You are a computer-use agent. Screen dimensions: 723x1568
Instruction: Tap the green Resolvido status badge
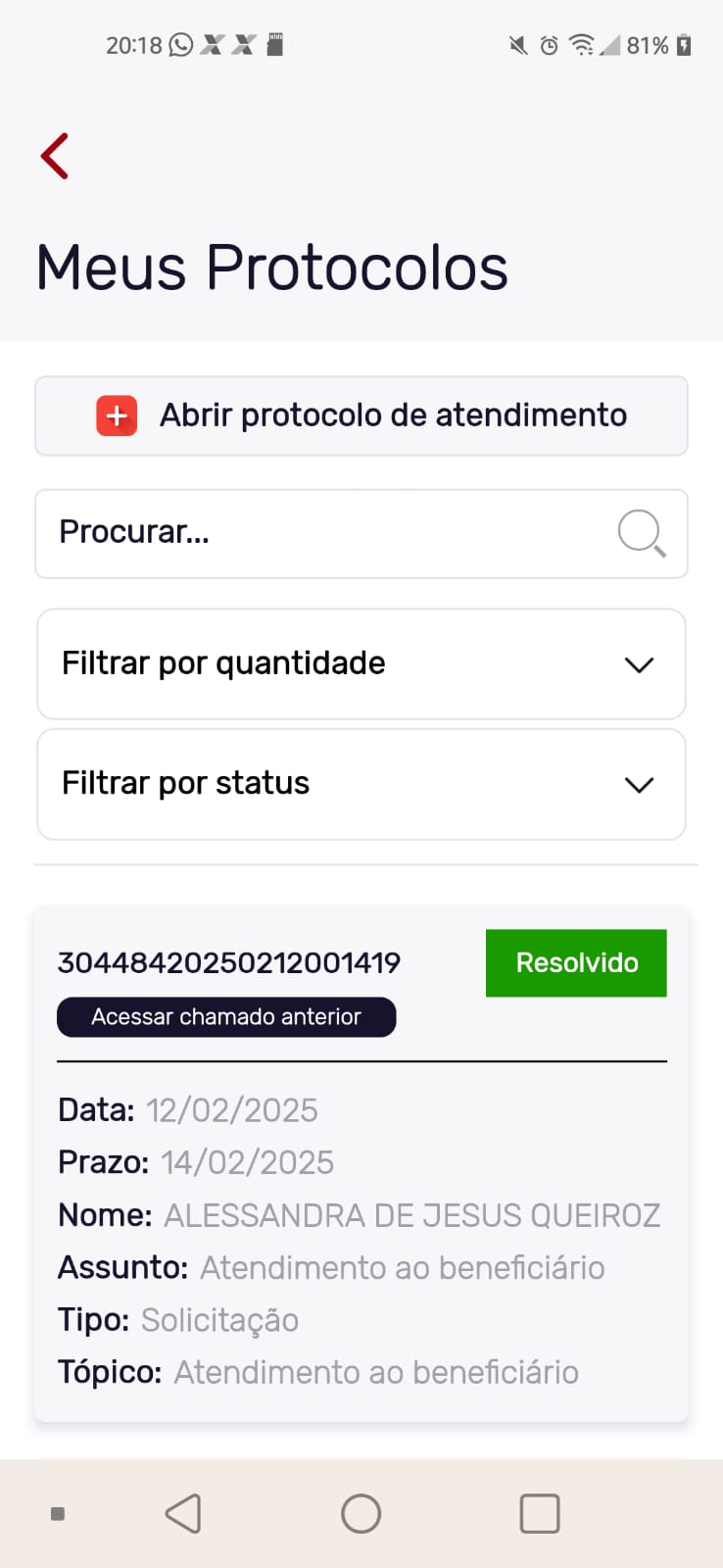(576, 963)
